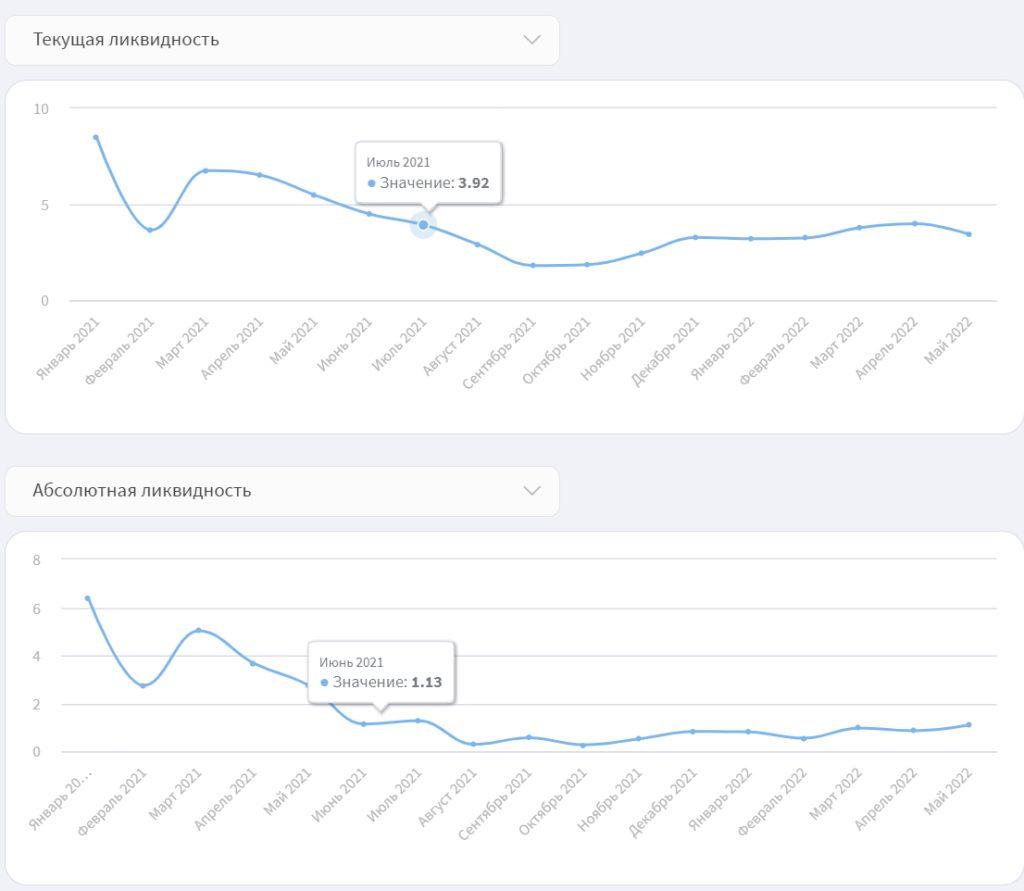
Task: Click Октябрь 2021 point on absolute liquidity chart
Action: (x=583, y=745)
